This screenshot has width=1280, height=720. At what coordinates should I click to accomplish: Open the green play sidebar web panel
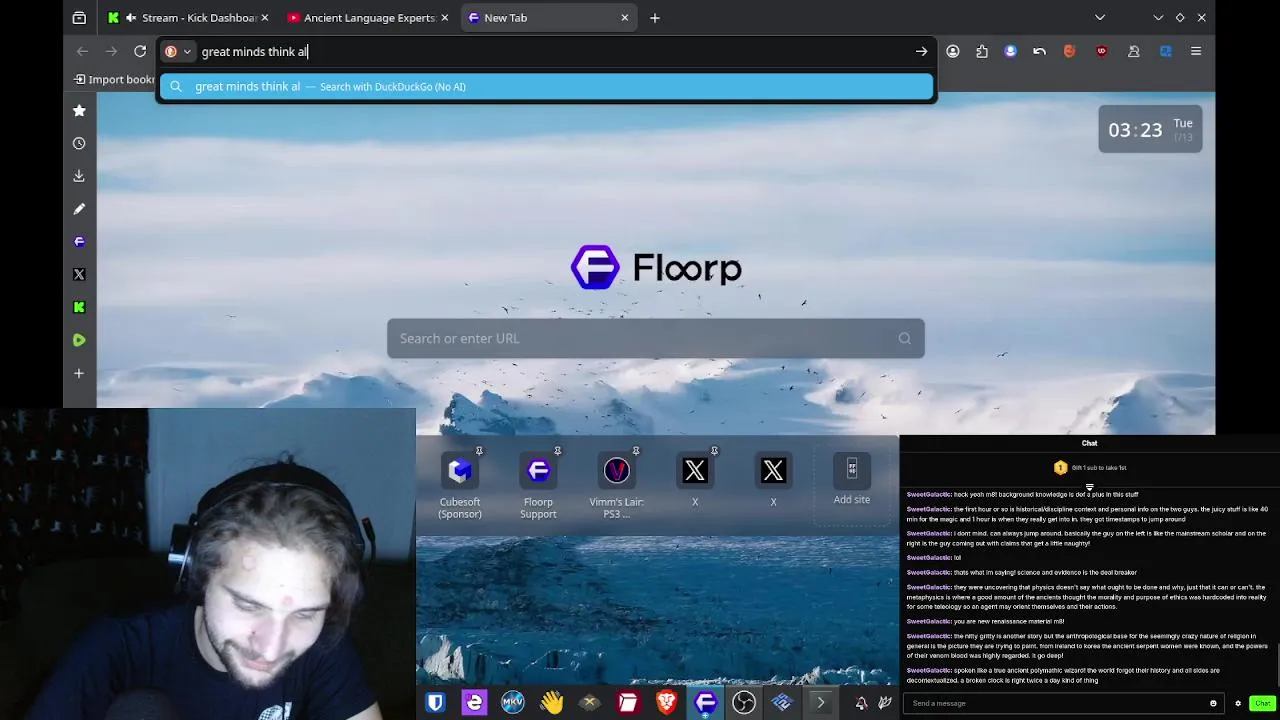click(79, 340)
